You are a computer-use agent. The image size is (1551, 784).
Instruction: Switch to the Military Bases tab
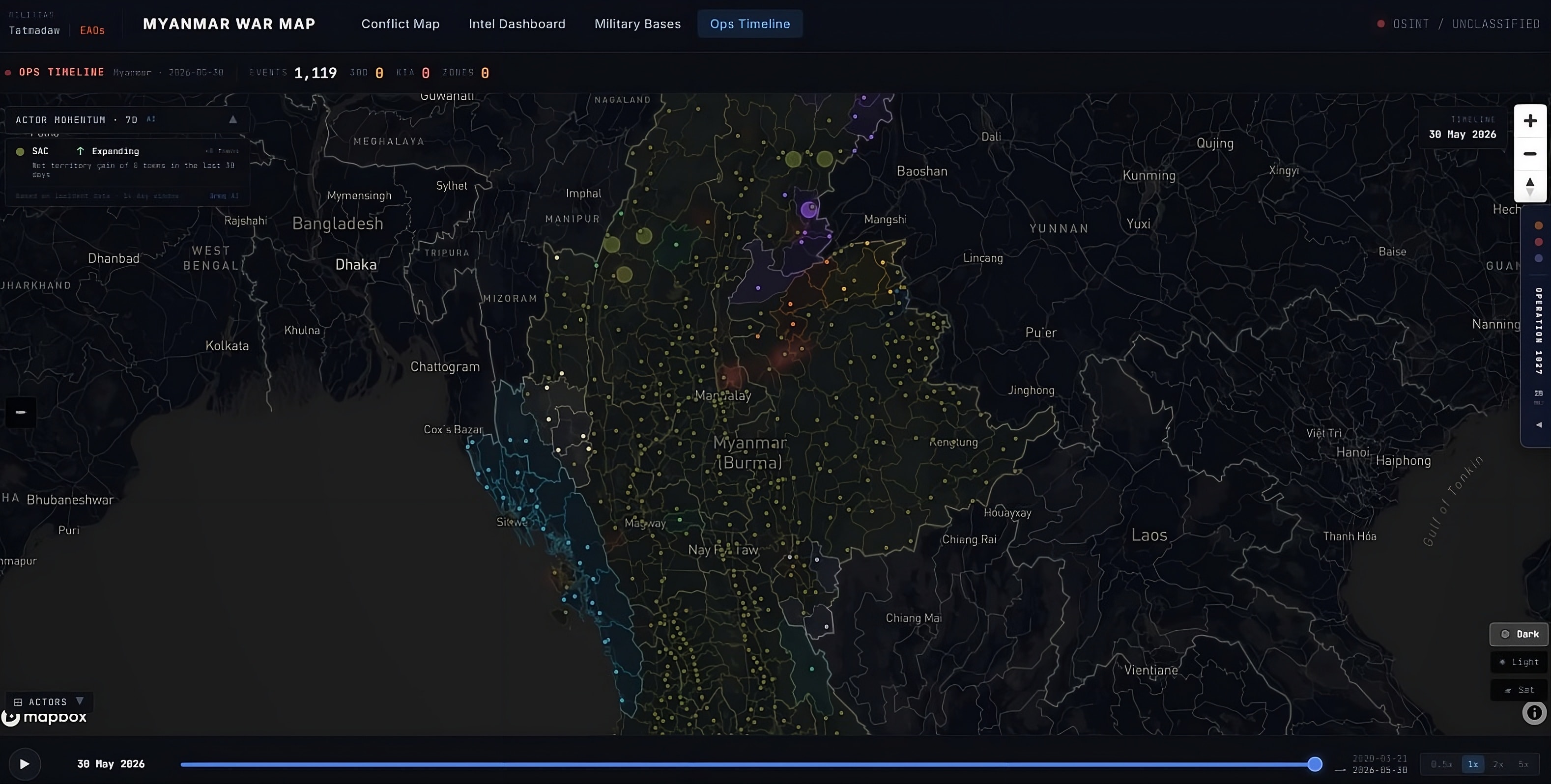[x=637, y=24]
